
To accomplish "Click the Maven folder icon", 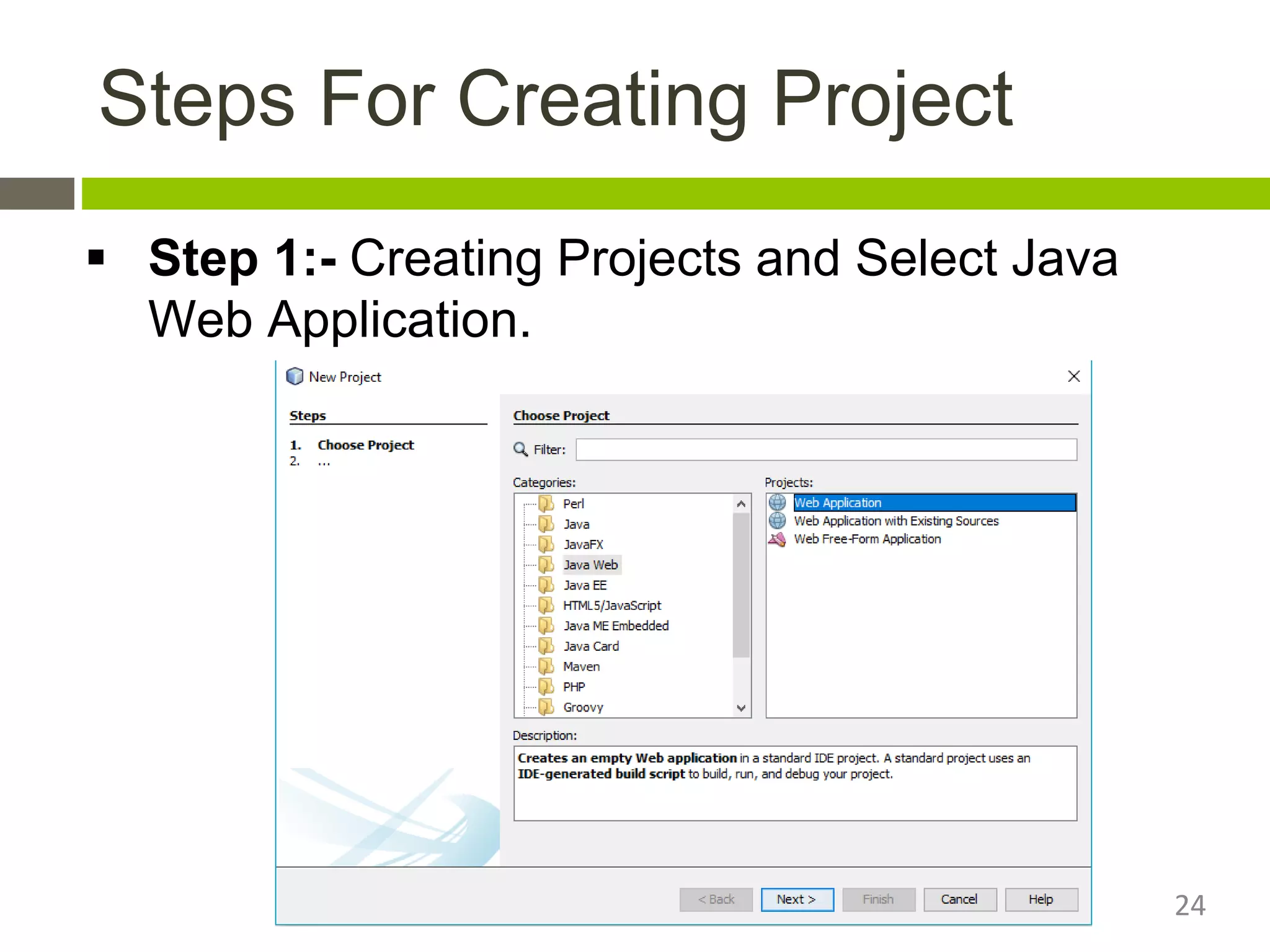I will 546,666.
